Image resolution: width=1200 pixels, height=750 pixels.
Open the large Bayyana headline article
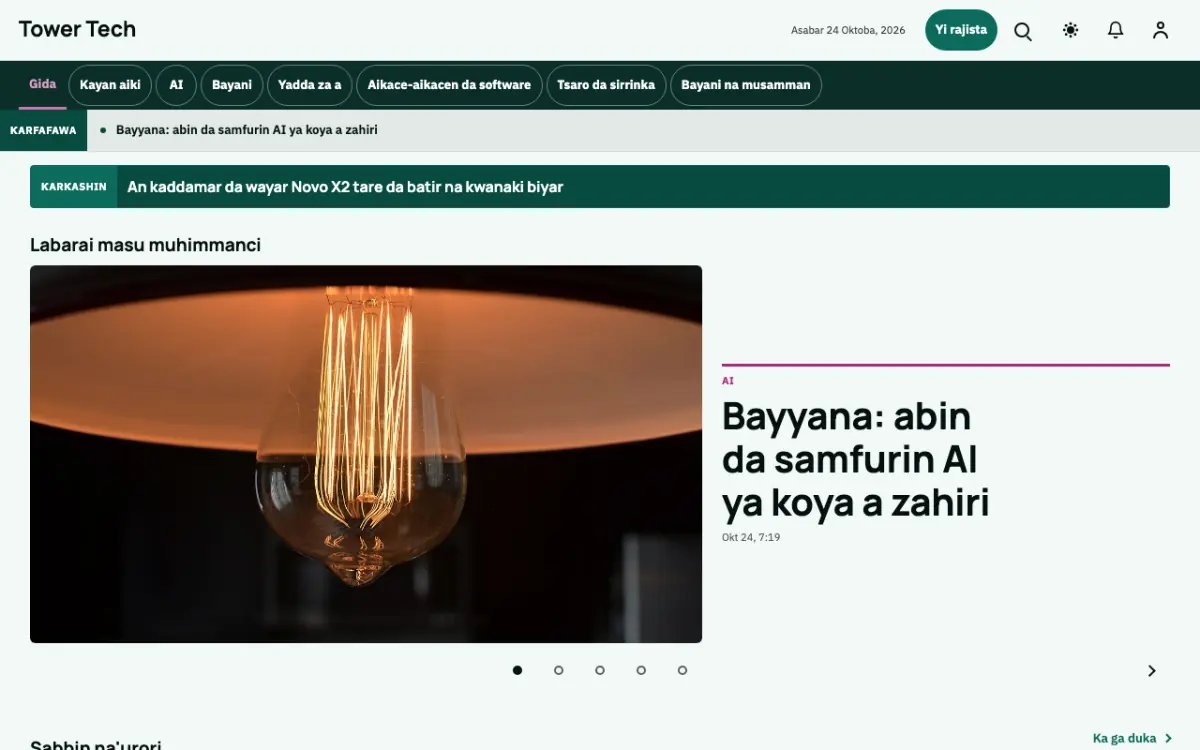pyautogui.click(x=855, y=459)
